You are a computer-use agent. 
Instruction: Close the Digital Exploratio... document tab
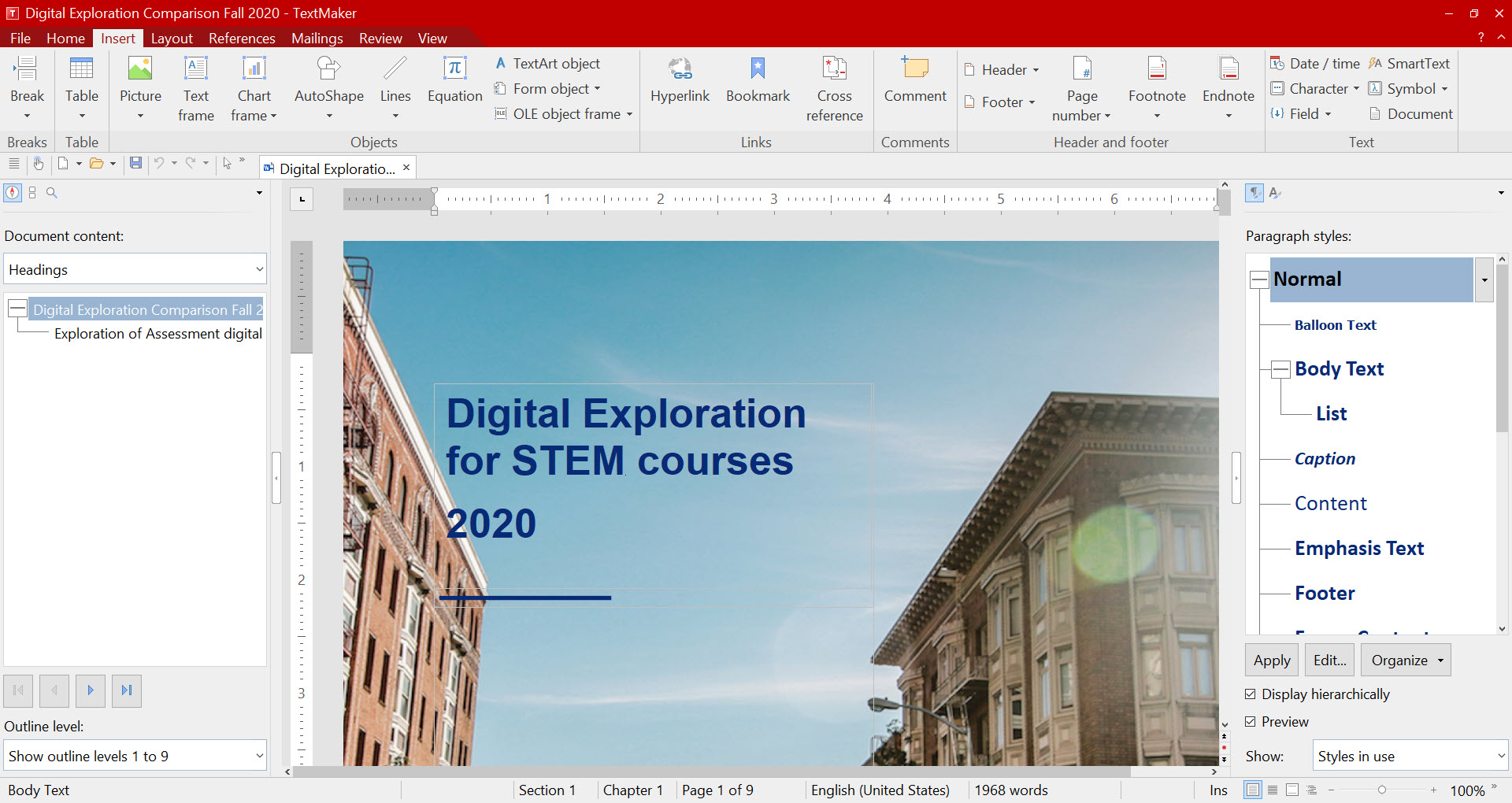pyautogui.click(x=406, y=168)
